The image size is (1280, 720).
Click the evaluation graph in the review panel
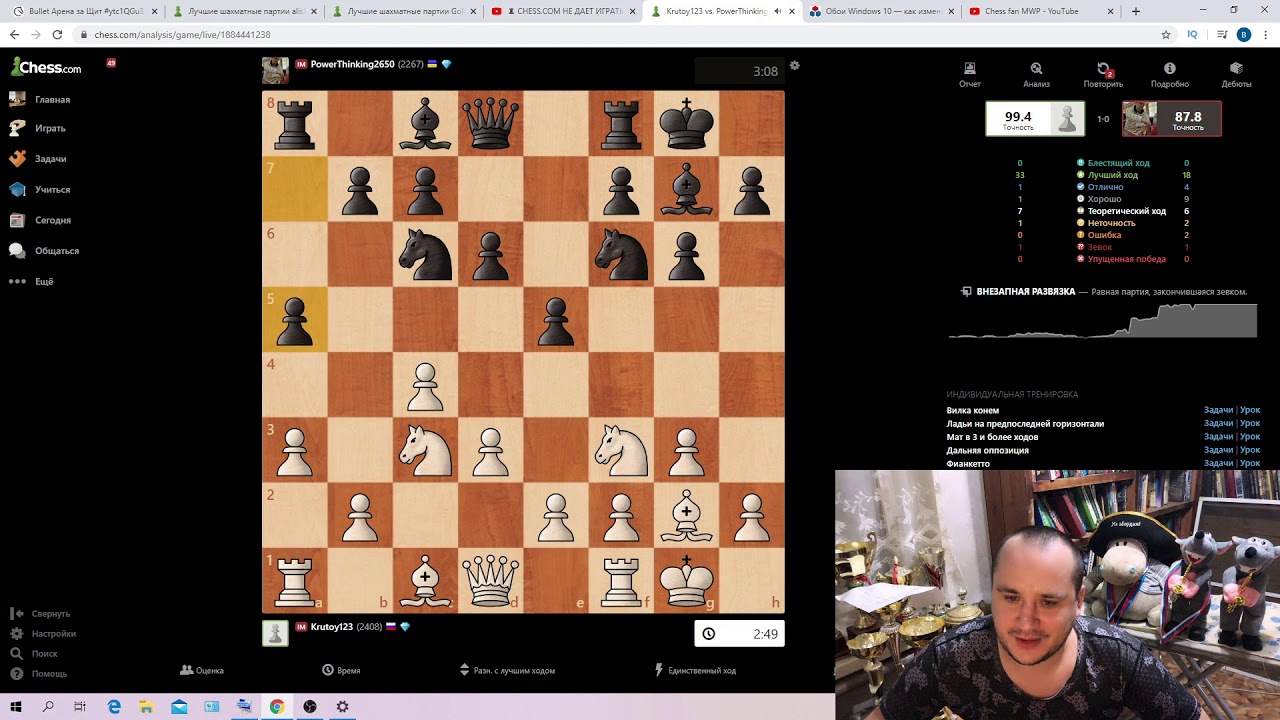[x=1102, y=321]
